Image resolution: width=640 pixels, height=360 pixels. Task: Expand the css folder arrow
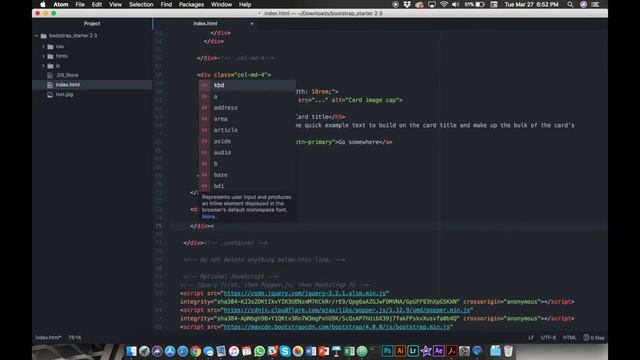coord(44,47)
